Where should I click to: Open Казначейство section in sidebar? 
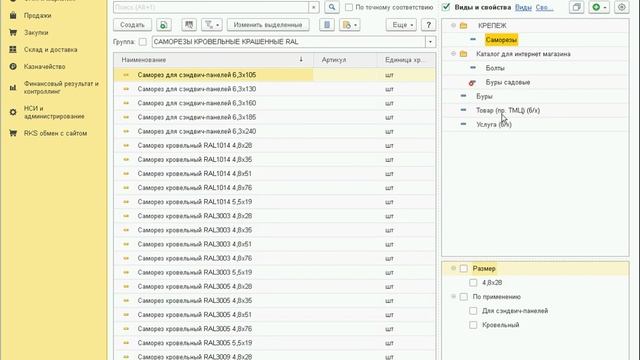[x=44, y=67]
